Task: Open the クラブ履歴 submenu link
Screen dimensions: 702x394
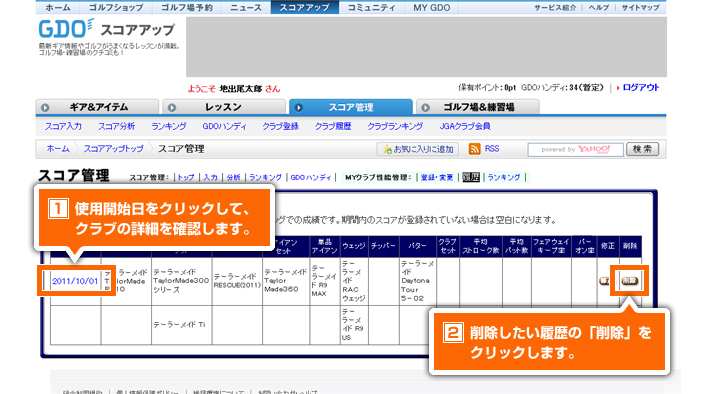Action: point(333,126)
